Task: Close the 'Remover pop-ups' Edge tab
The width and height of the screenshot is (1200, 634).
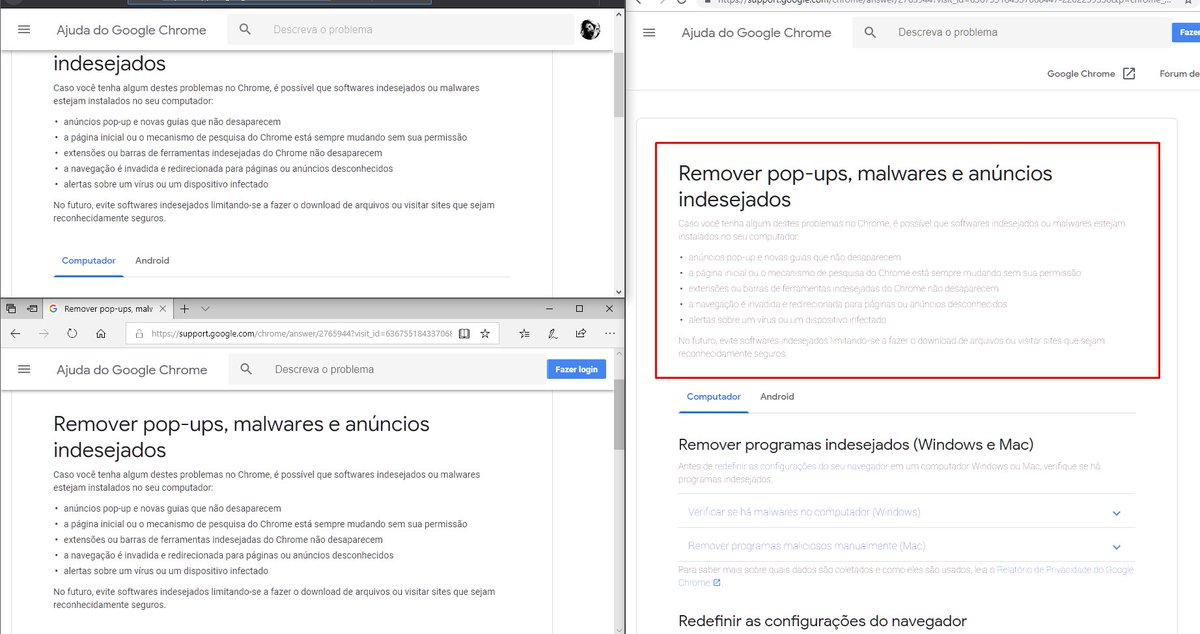Action: coord(163,309)
